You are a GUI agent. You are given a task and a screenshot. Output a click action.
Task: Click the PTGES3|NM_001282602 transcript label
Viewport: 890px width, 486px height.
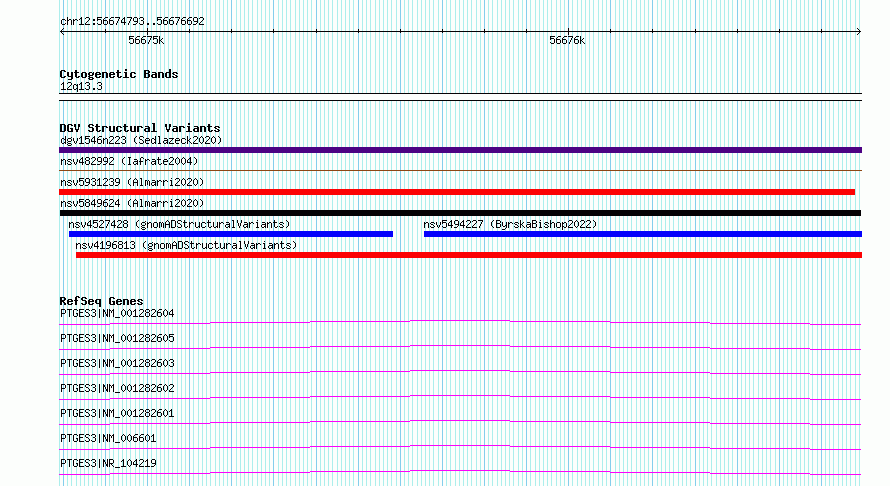(117, 388)
